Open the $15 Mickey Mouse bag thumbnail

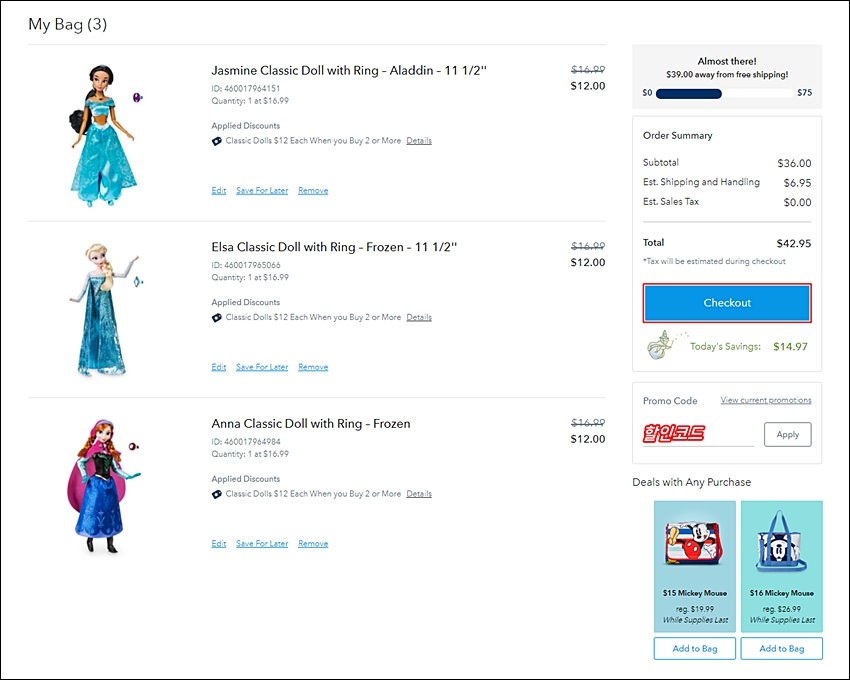(x=694, y=544)
